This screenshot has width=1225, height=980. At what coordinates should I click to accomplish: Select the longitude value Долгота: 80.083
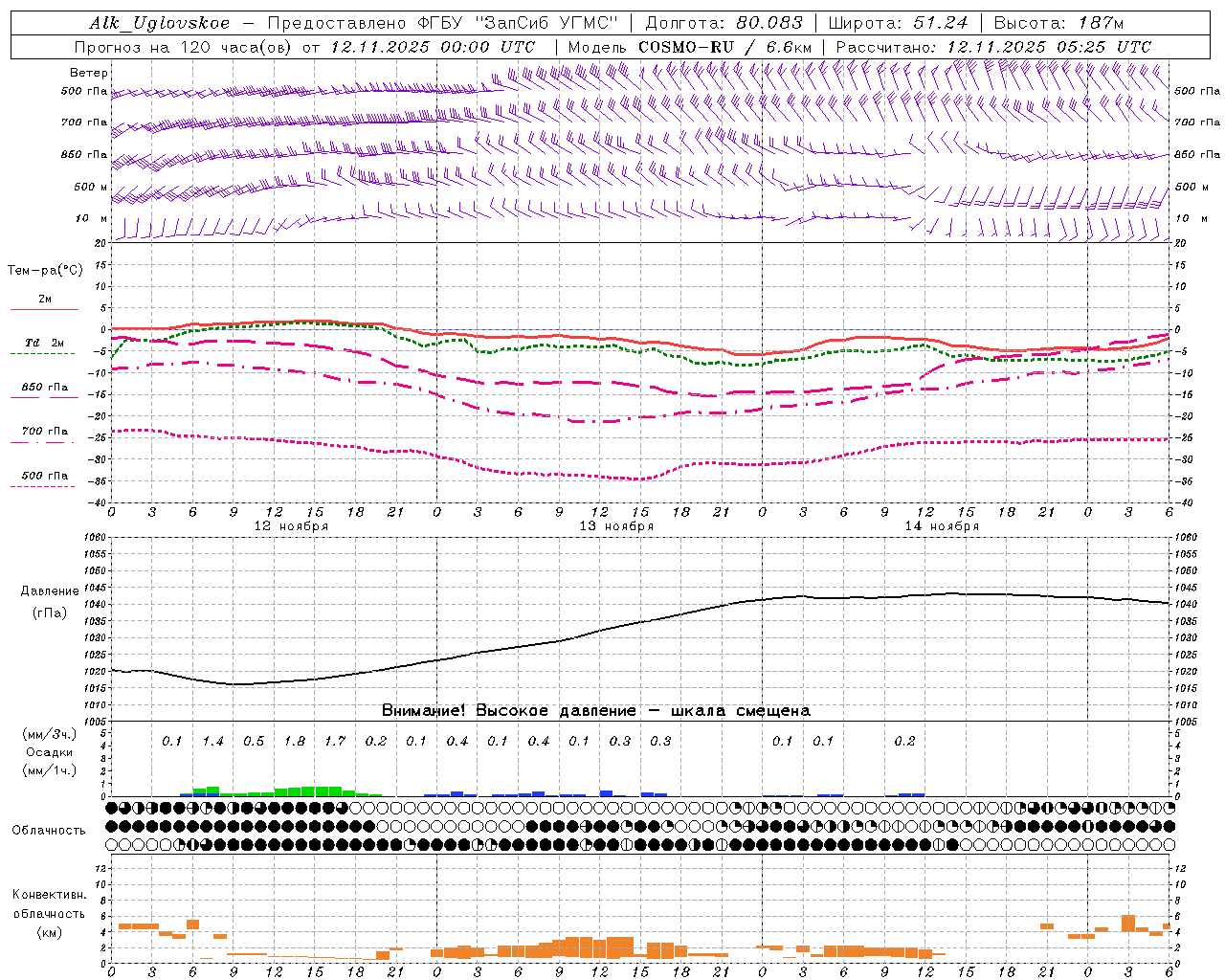point(724,24)
